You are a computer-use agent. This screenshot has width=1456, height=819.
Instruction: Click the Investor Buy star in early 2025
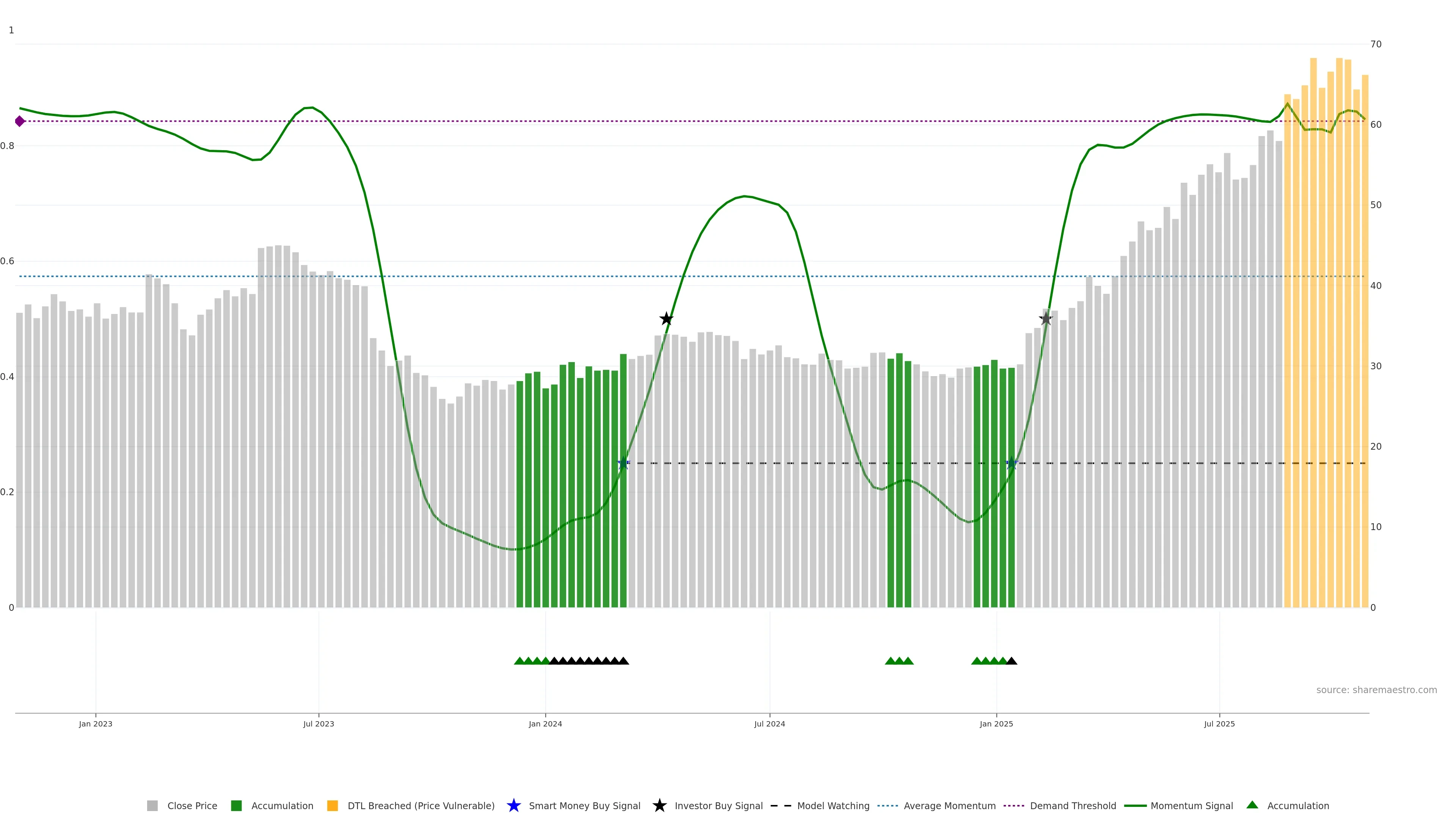[x=1046, y=319]
